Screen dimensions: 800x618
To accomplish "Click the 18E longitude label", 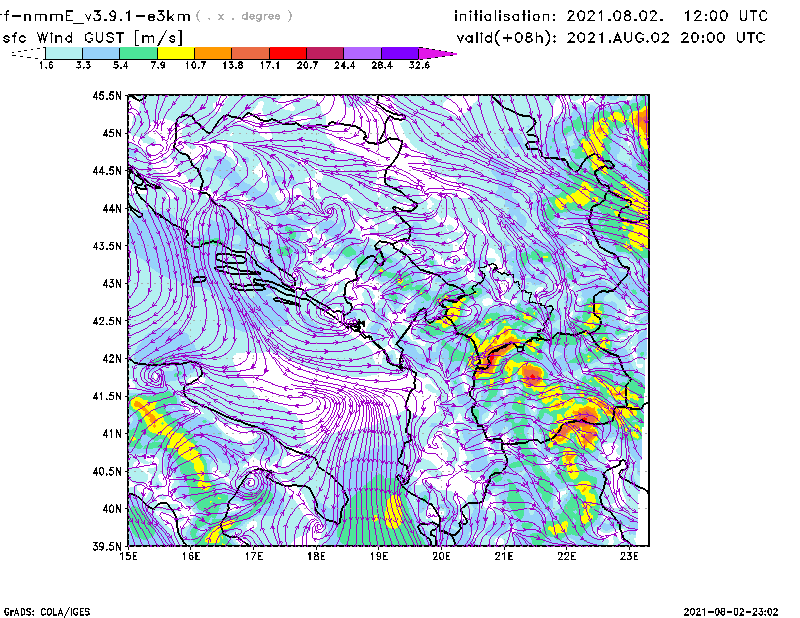I will pos(316,556).
